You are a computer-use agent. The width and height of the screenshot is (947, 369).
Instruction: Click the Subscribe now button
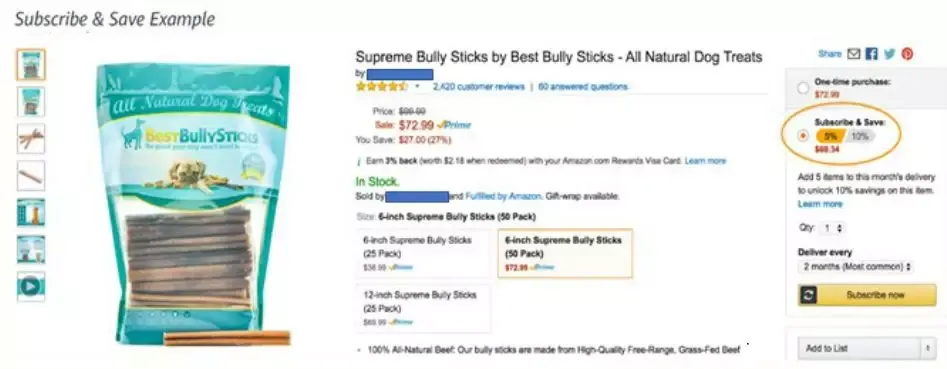click(867, 295)
